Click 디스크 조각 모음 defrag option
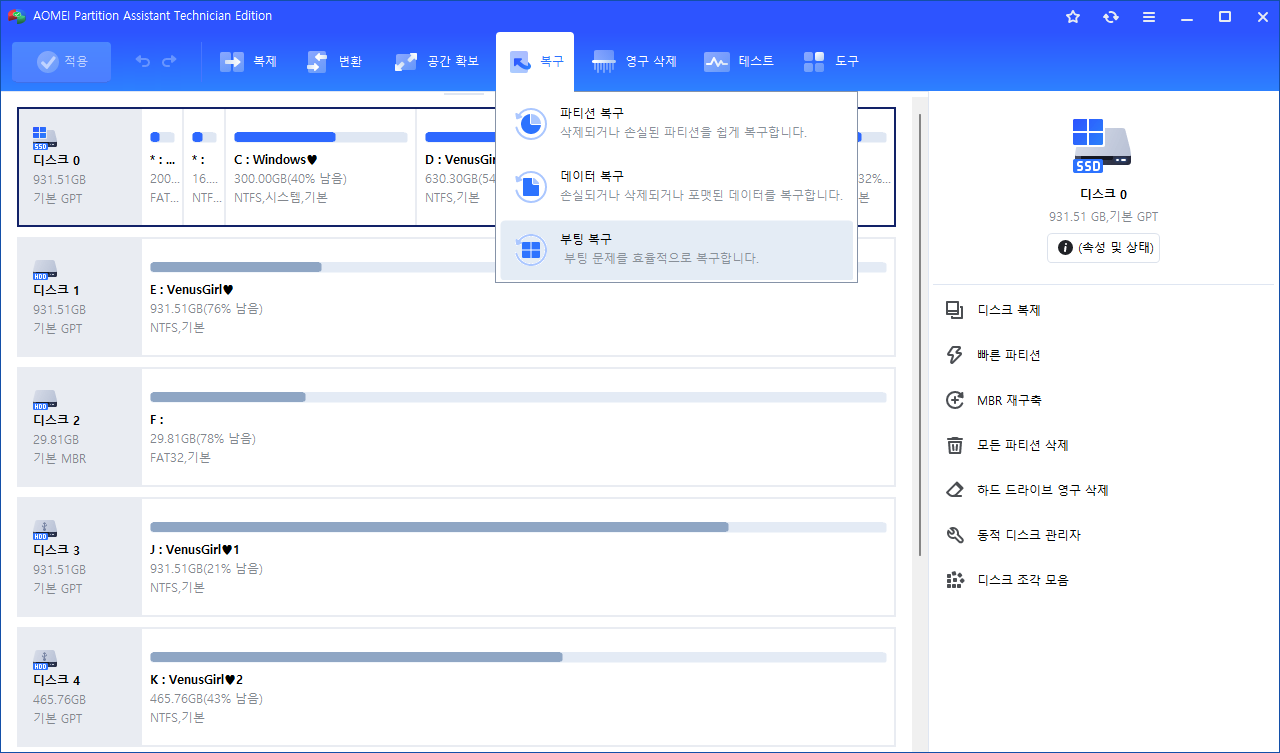The width and height of the screenshot is (1280, 753). pos(1022,580)
